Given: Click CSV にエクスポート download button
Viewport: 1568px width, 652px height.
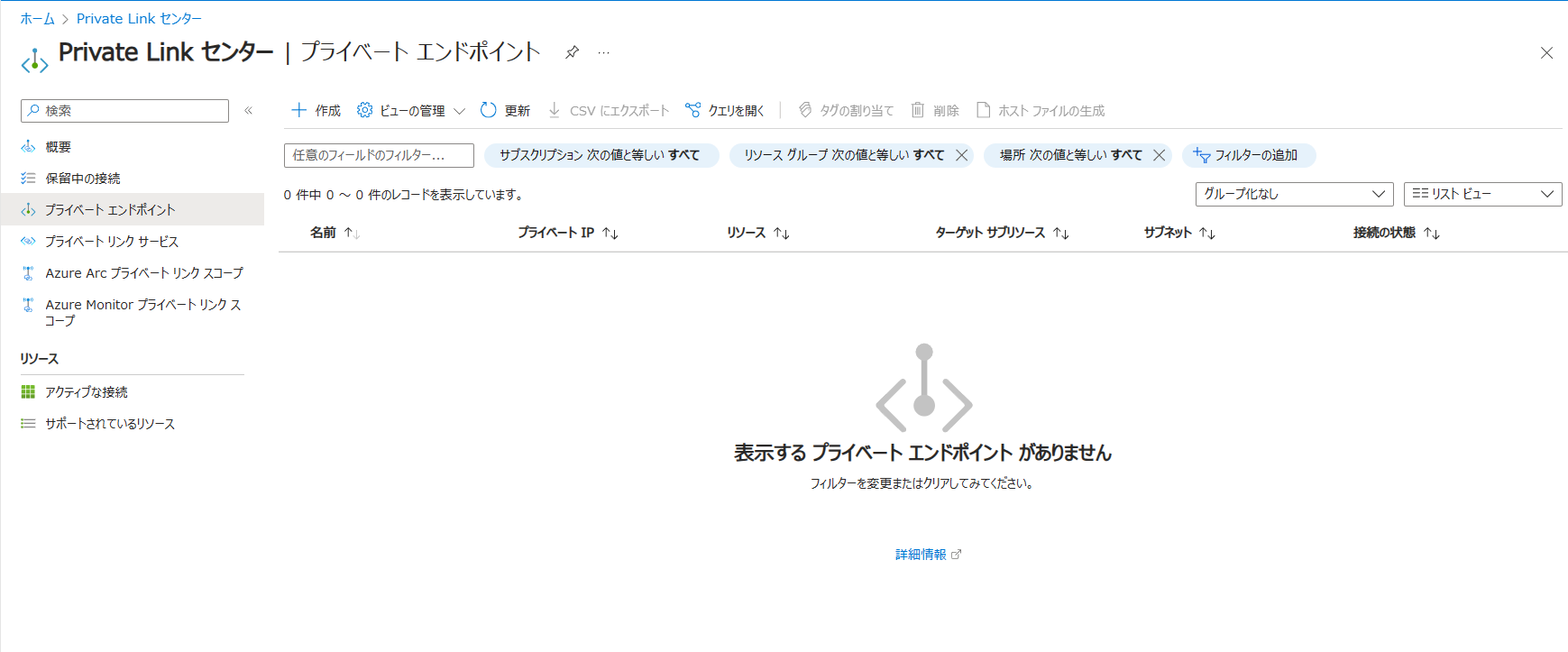Looking at the screenshot, I should tap(609, 111).
